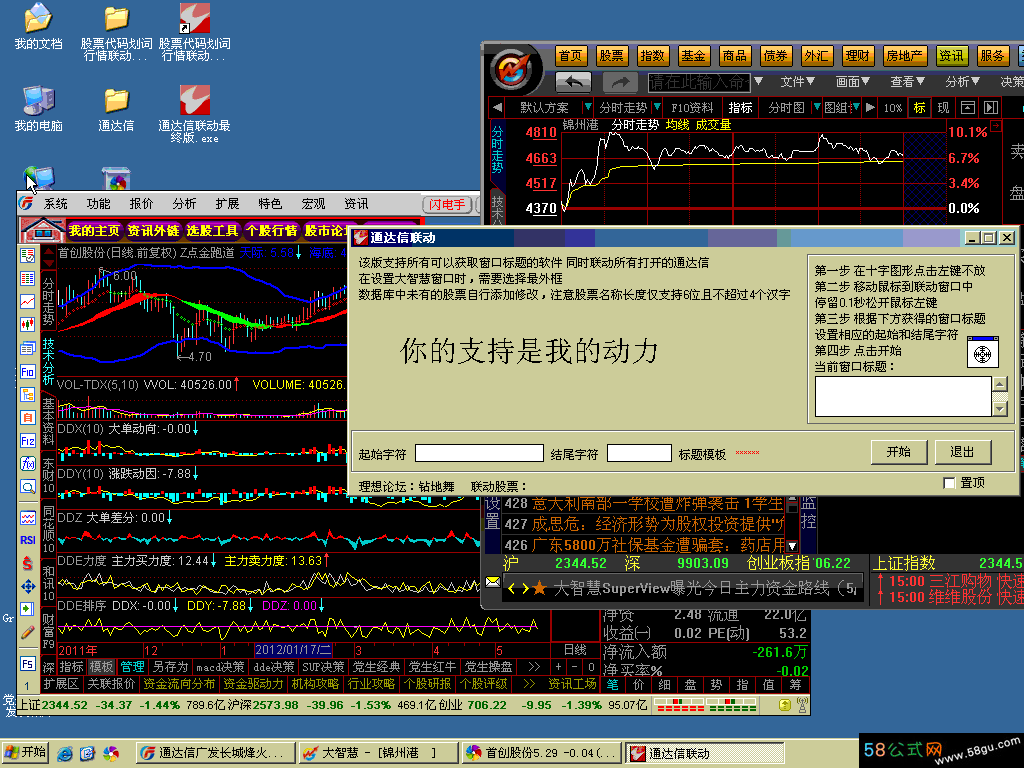Open the 分时图 dropdown arrow

pos(816,106)
